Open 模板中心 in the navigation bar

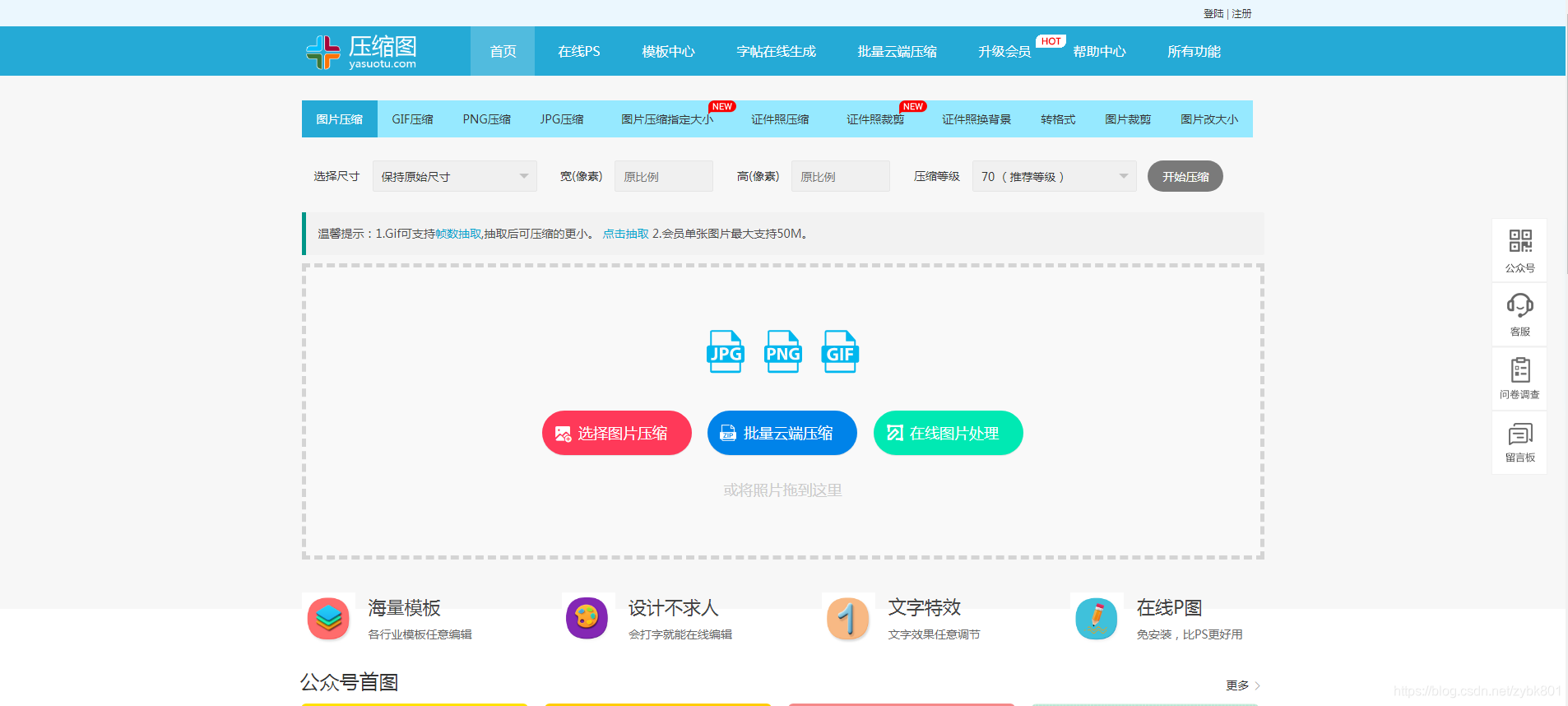click(668, 51)
